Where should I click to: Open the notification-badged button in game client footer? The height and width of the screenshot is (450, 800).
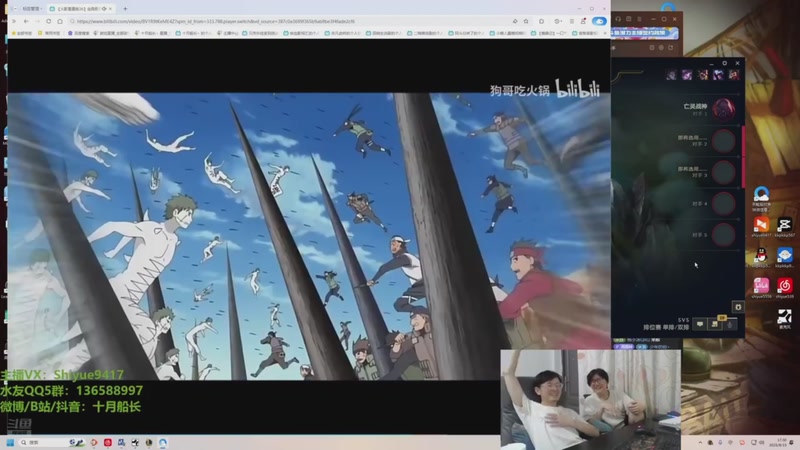coord(715,324)
